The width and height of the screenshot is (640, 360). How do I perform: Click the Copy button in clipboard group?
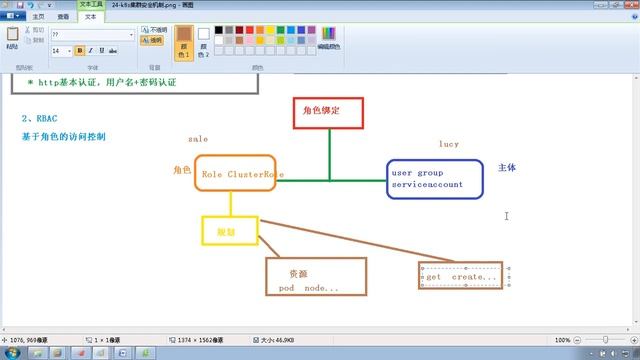point(34,40)
